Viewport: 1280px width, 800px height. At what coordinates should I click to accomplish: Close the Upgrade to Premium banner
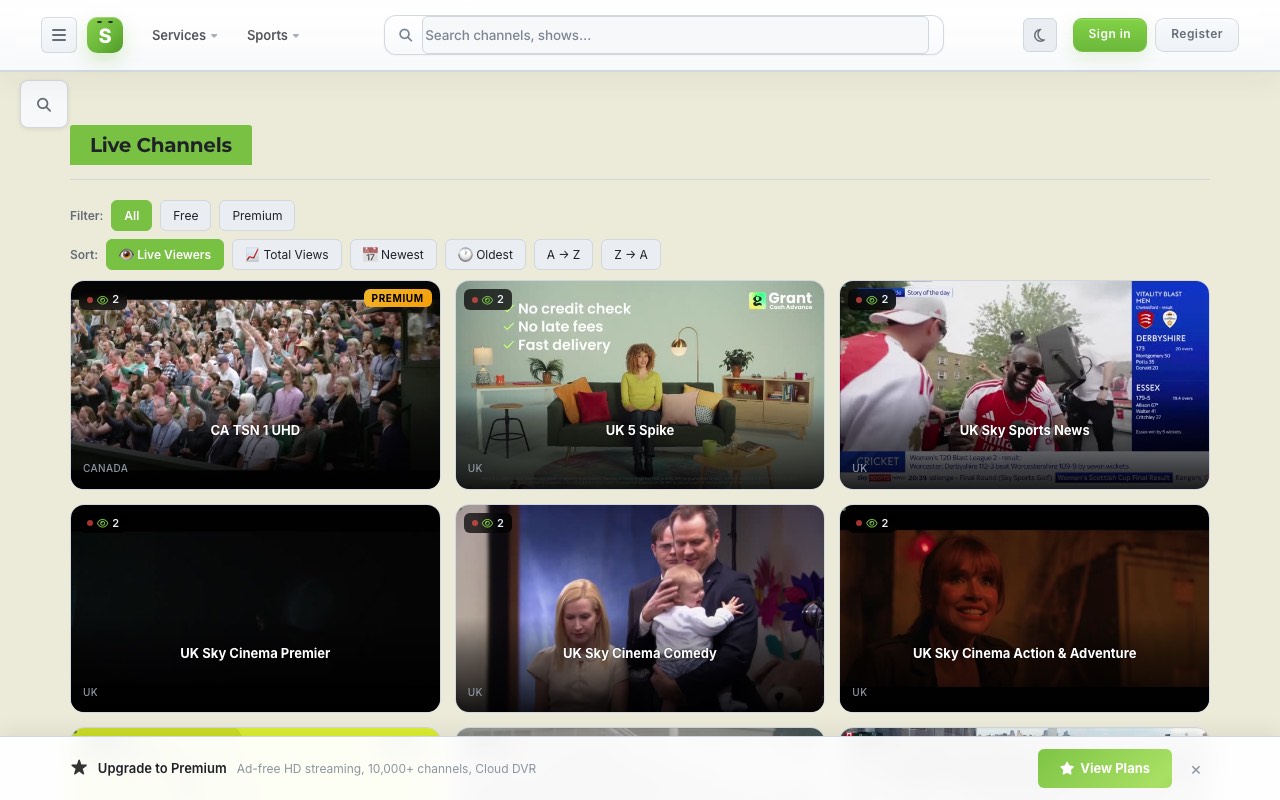point(1196,769)
